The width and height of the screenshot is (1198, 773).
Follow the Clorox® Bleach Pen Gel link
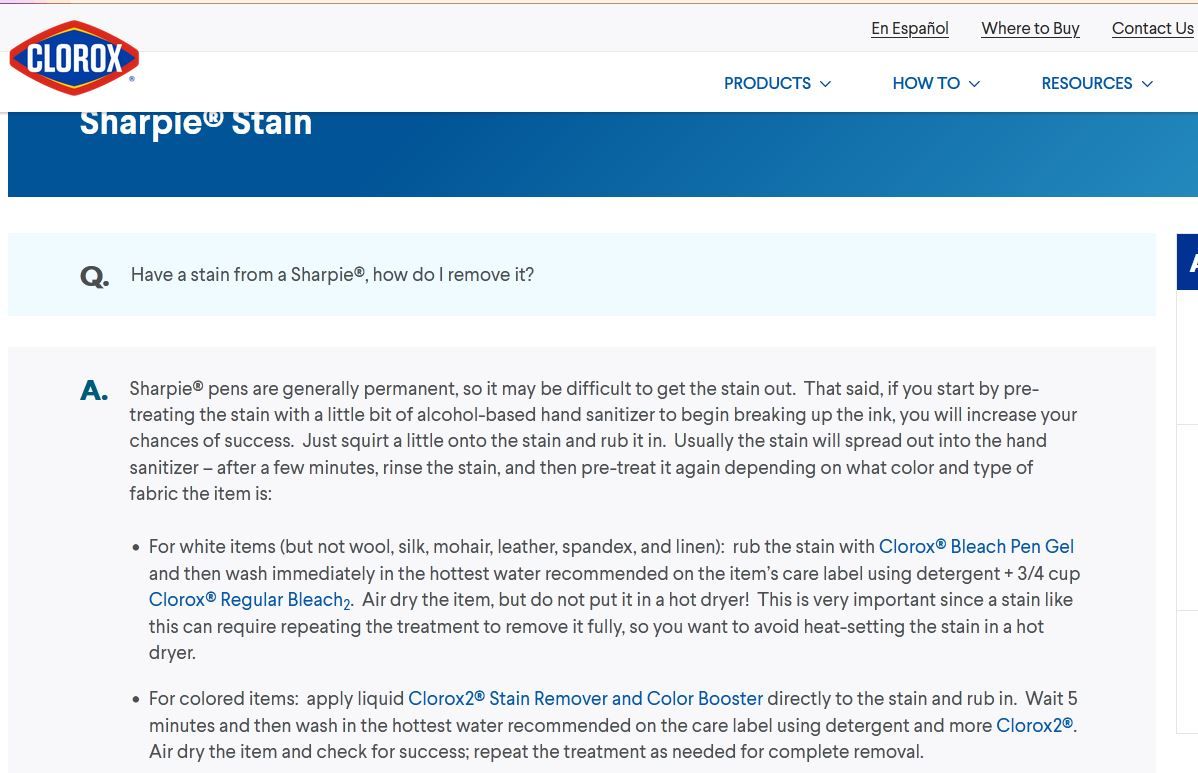pos(976,546)
